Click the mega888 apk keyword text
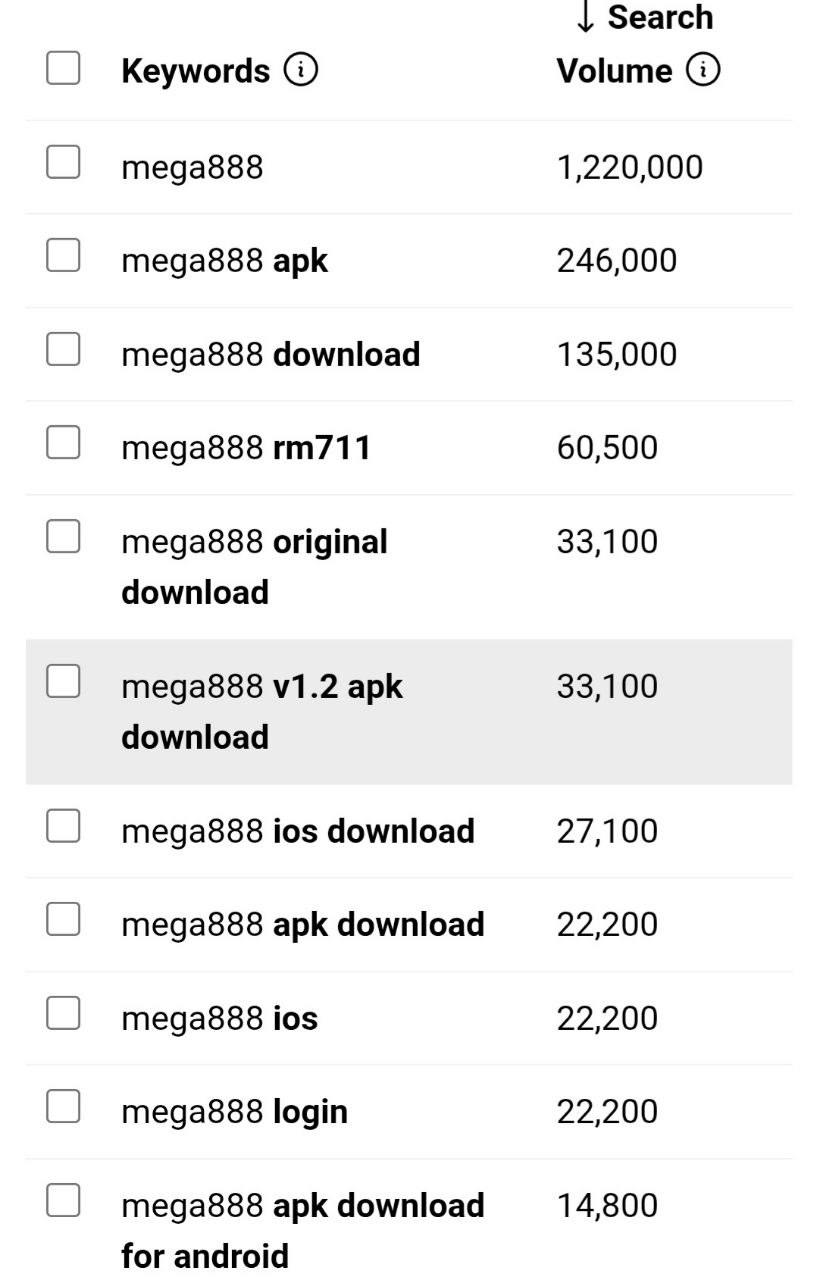813x1280 pixels. coord(224,261)
